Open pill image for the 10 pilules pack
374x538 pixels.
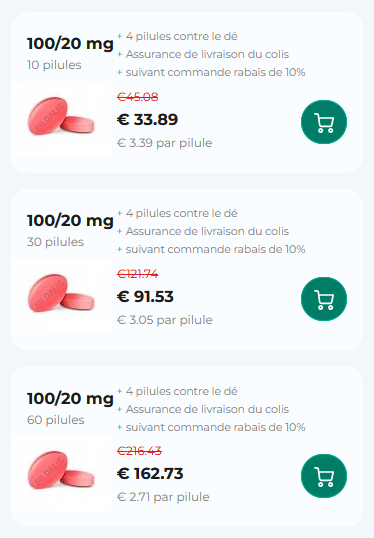point(62,119)
